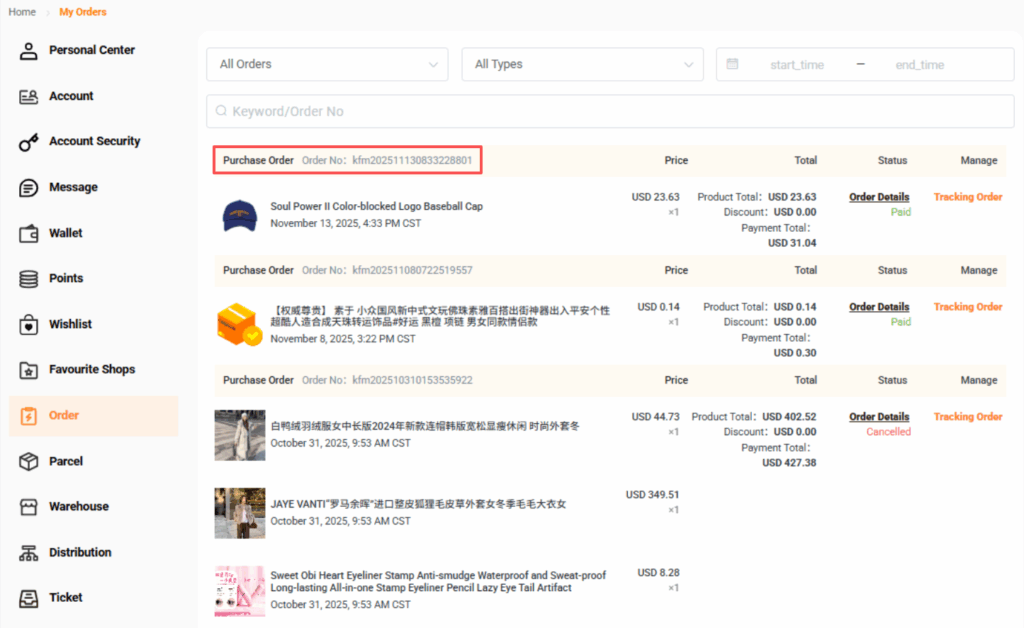
Task: Open Order Details for the baseball cap order
Action: [x=879, y=197]
